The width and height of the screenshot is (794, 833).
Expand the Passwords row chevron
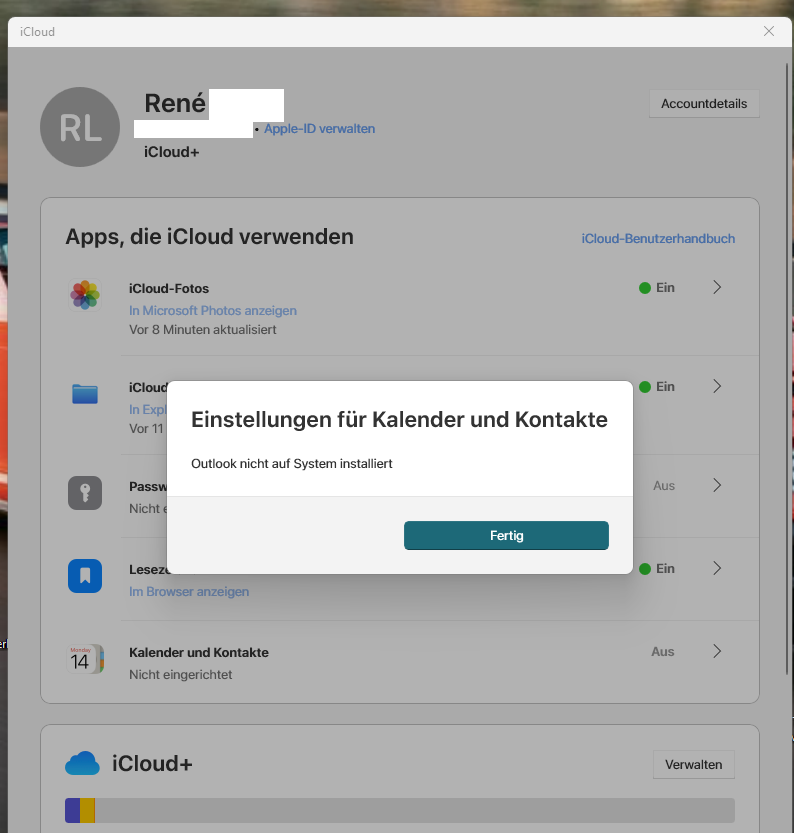[x=717, y=485]
